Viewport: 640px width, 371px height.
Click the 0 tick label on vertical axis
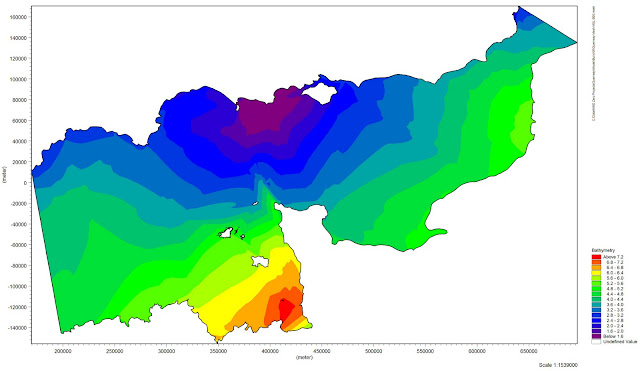[25, 183]
